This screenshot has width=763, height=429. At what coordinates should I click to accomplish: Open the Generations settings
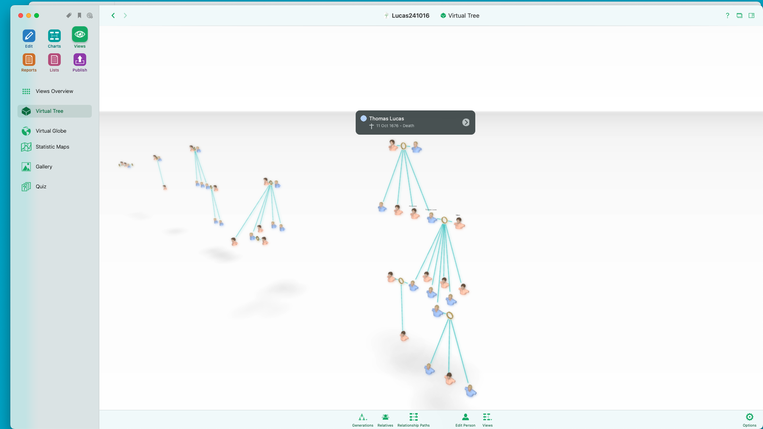(x=363, y=420)
